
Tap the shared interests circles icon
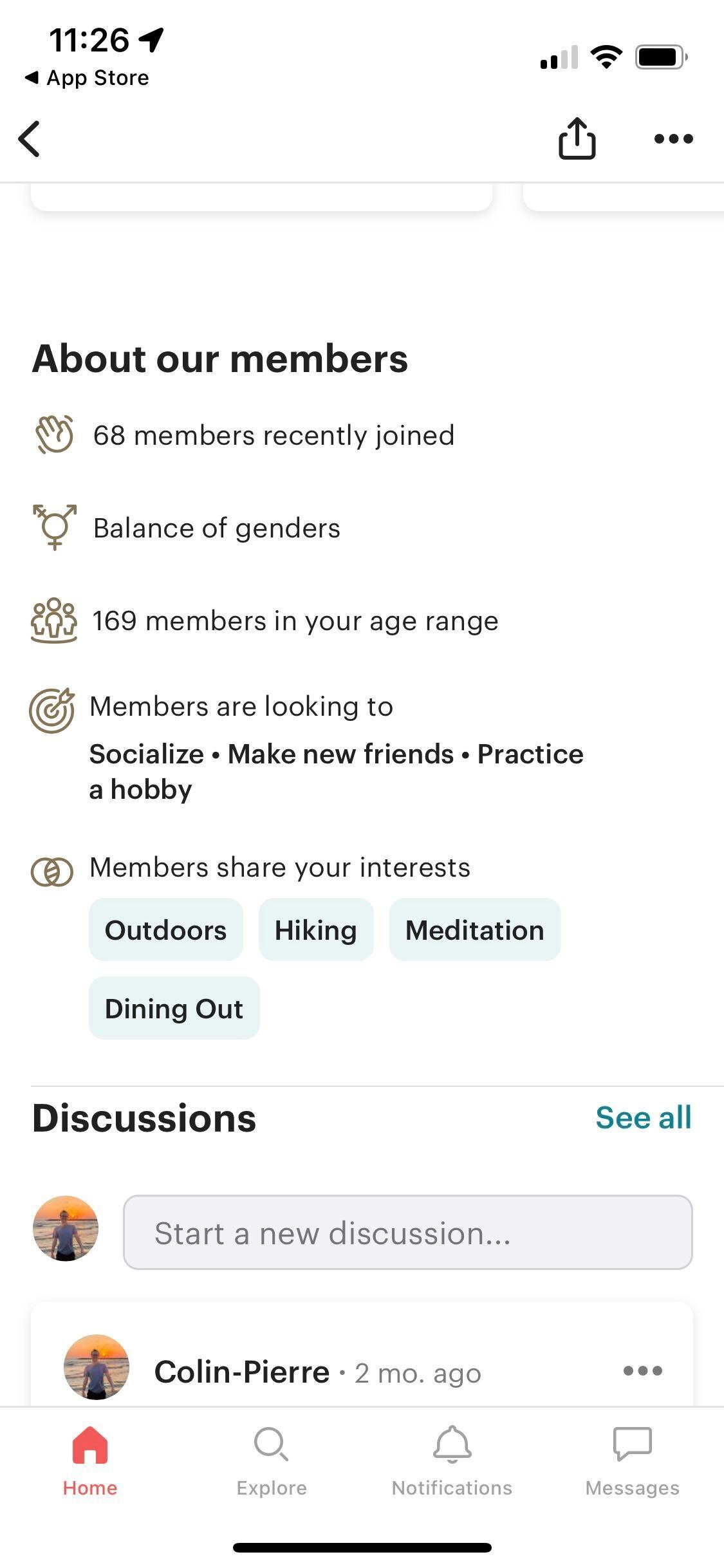[52, 872]
